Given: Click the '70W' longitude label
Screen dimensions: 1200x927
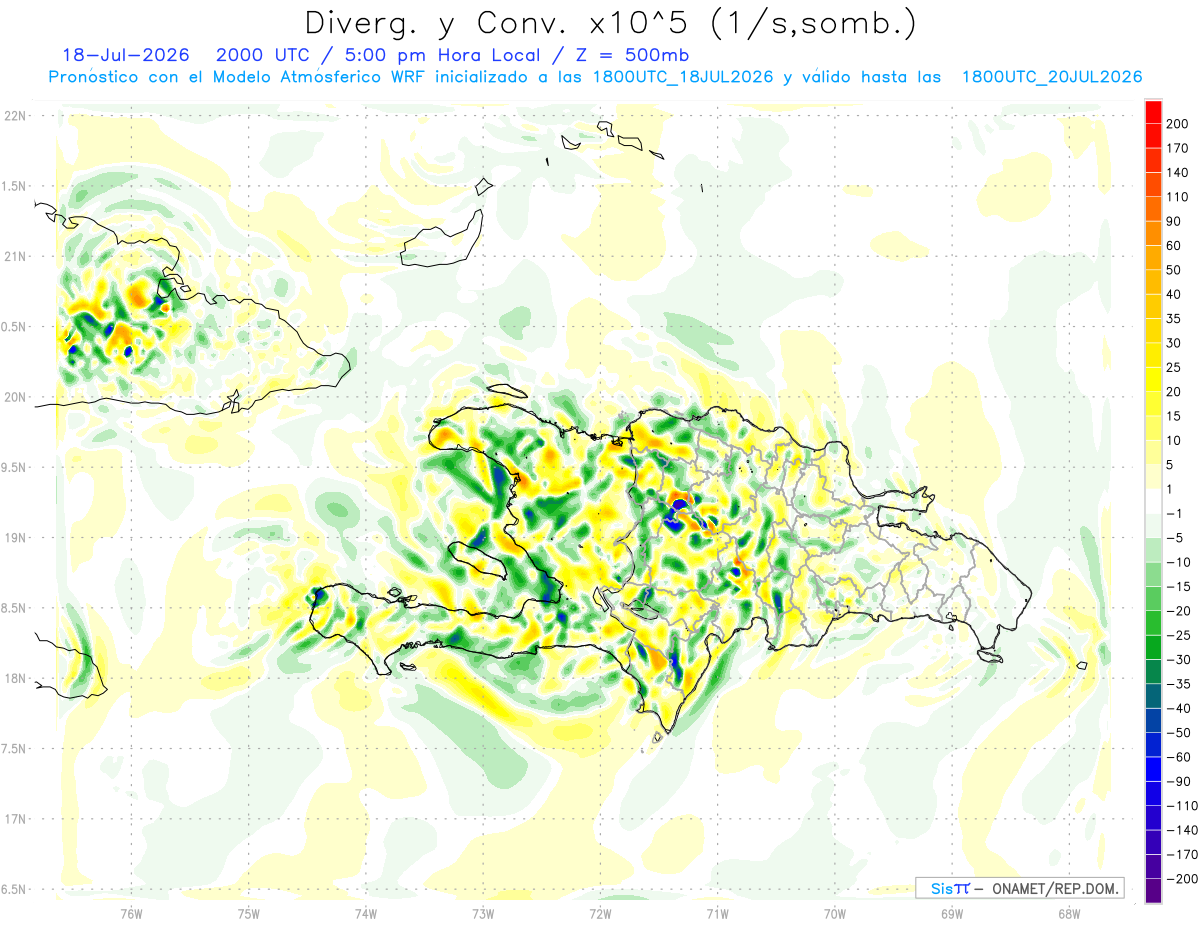Looking at the screenshot, I should coord(835,914).
